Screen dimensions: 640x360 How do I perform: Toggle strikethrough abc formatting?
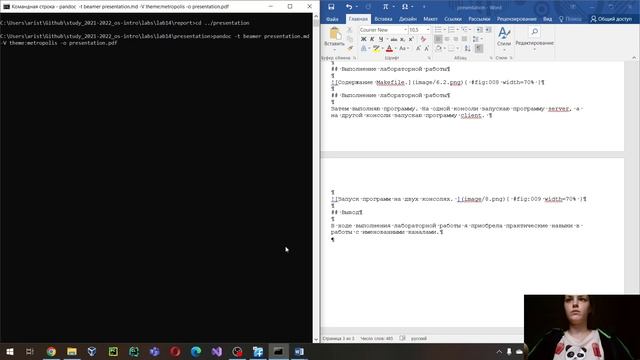tap(394, 39)
